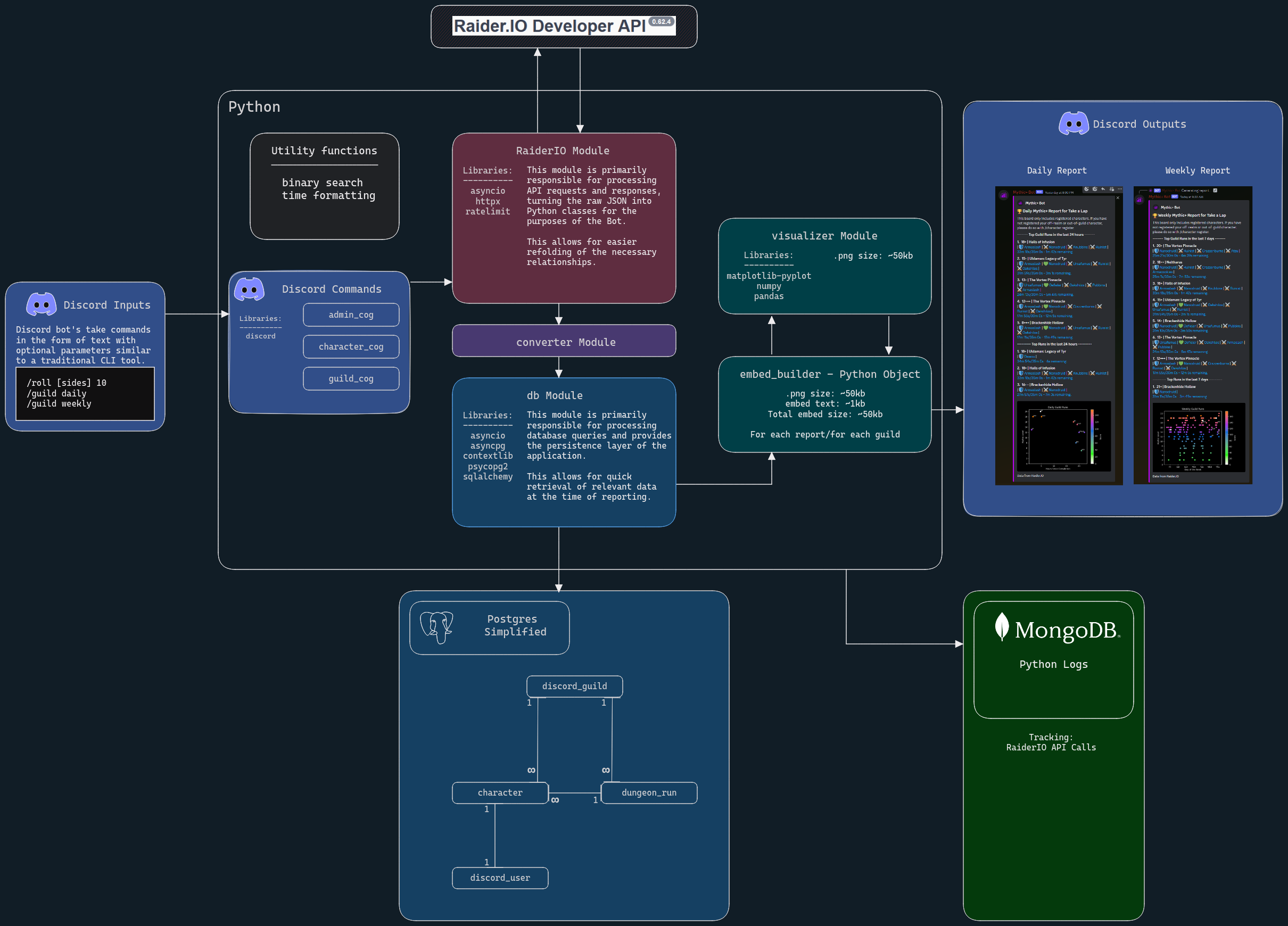Click the MongoDB leaf logo
This screenshot has width=1288, height=926.
pos(1002,627)
